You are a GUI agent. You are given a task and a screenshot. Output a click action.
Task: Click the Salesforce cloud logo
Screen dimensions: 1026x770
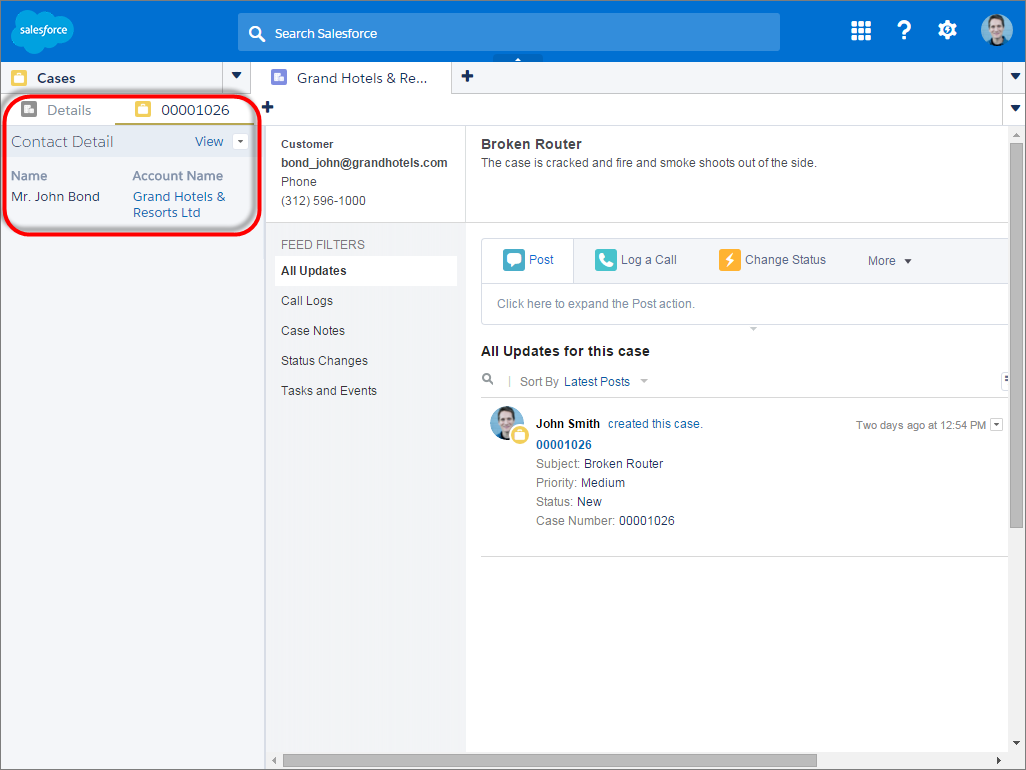click(43, 31)
